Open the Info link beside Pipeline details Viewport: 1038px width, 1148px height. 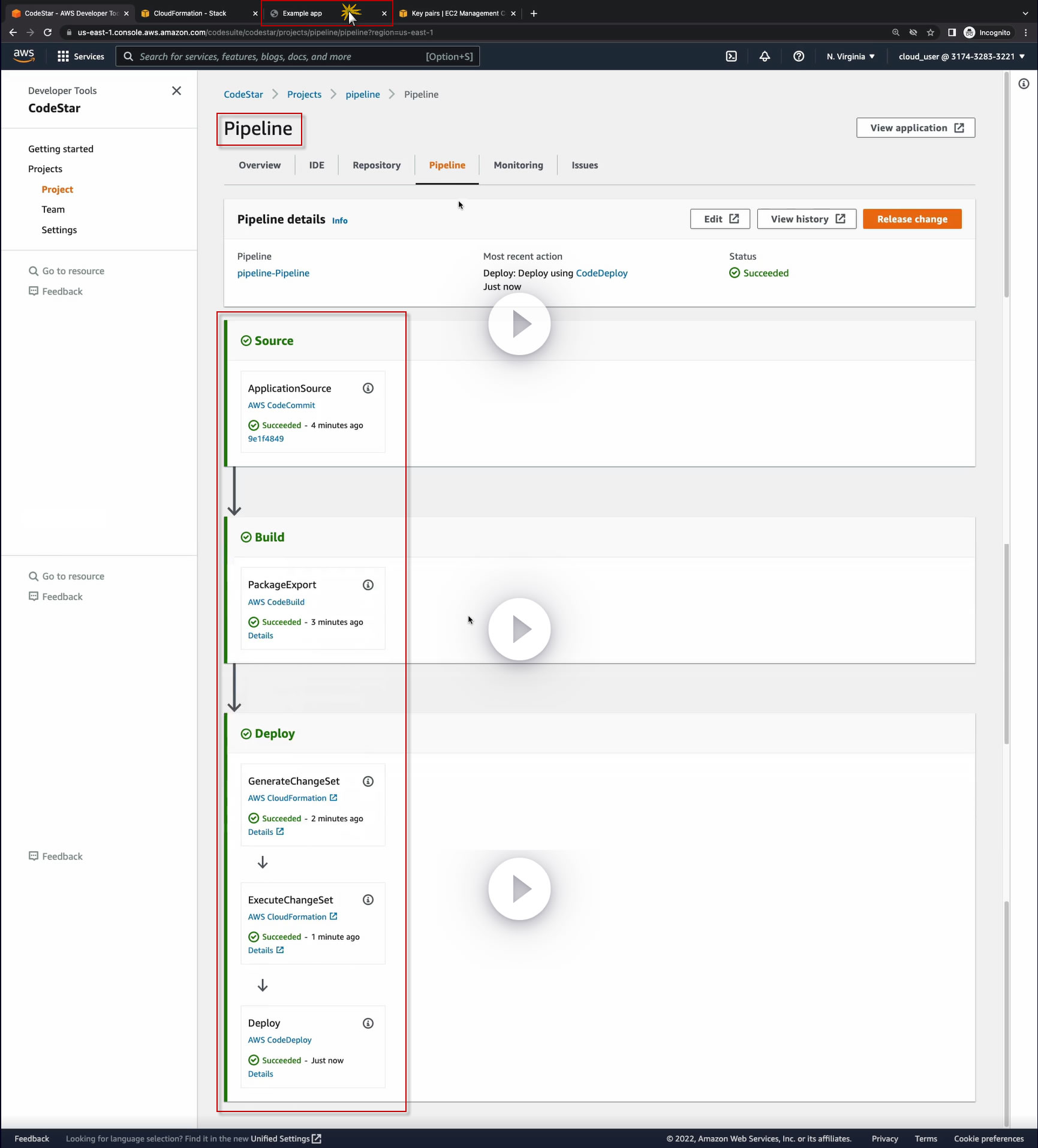(340, 221)
